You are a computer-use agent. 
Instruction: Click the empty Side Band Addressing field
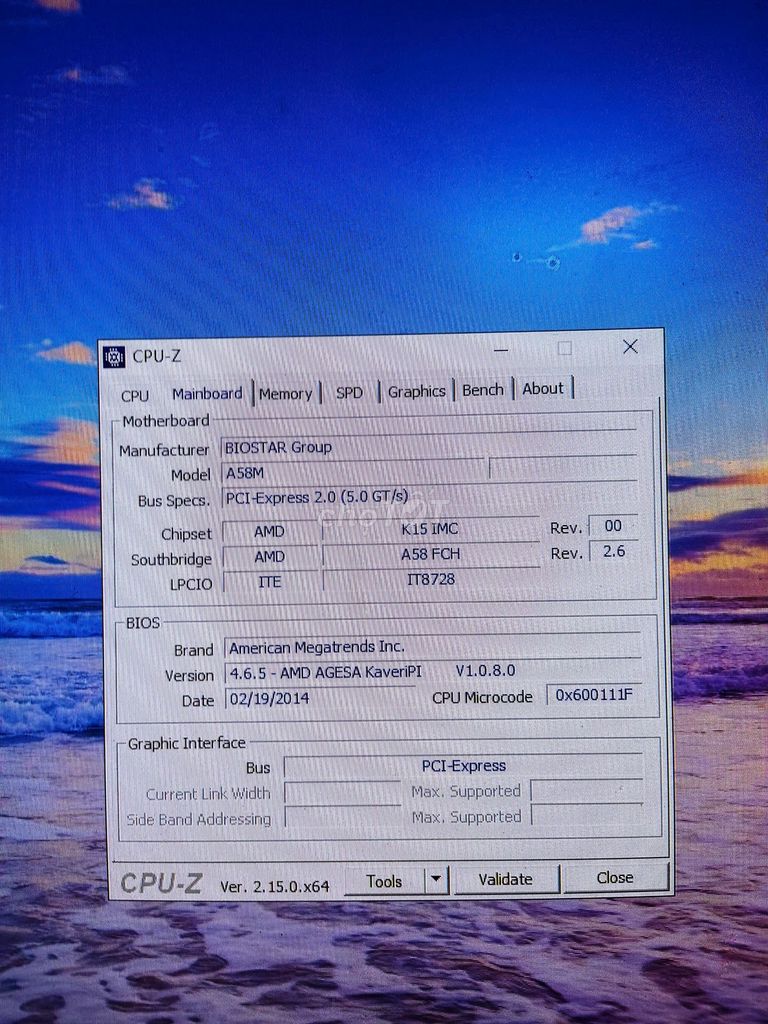point(343,817)
